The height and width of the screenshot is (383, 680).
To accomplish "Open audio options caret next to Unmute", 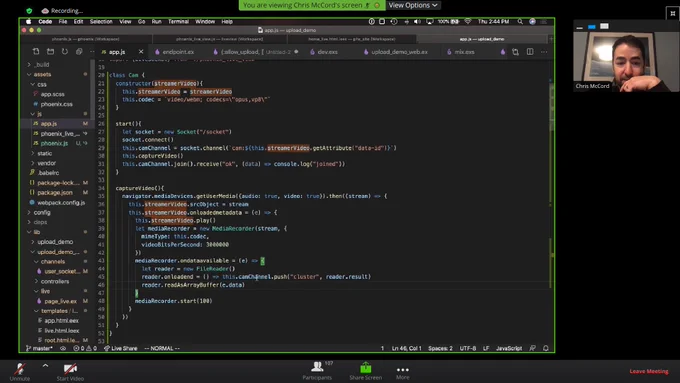I will (45, 366).
